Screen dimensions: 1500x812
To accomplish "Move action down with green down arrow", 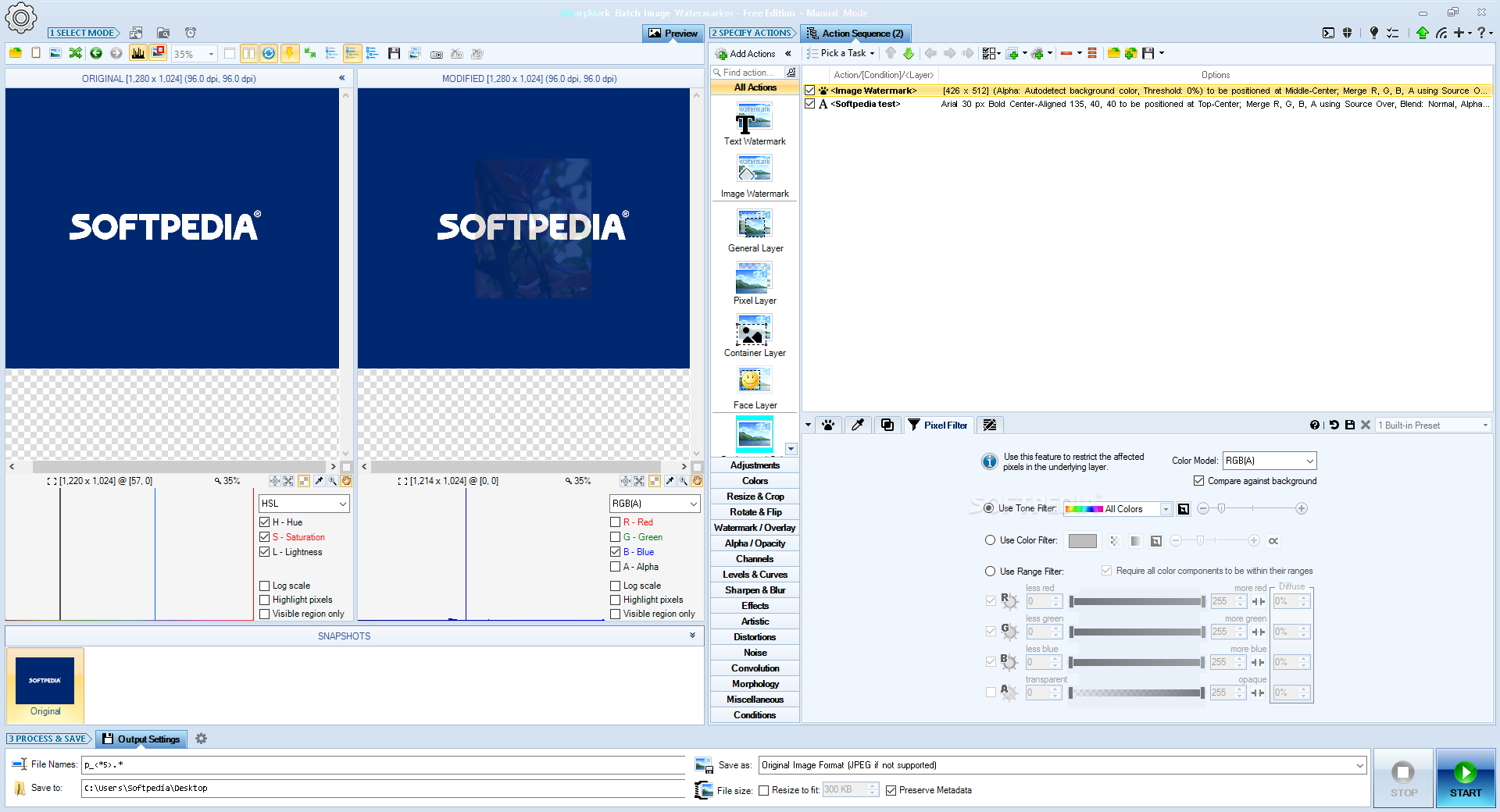I will [908, 53].
